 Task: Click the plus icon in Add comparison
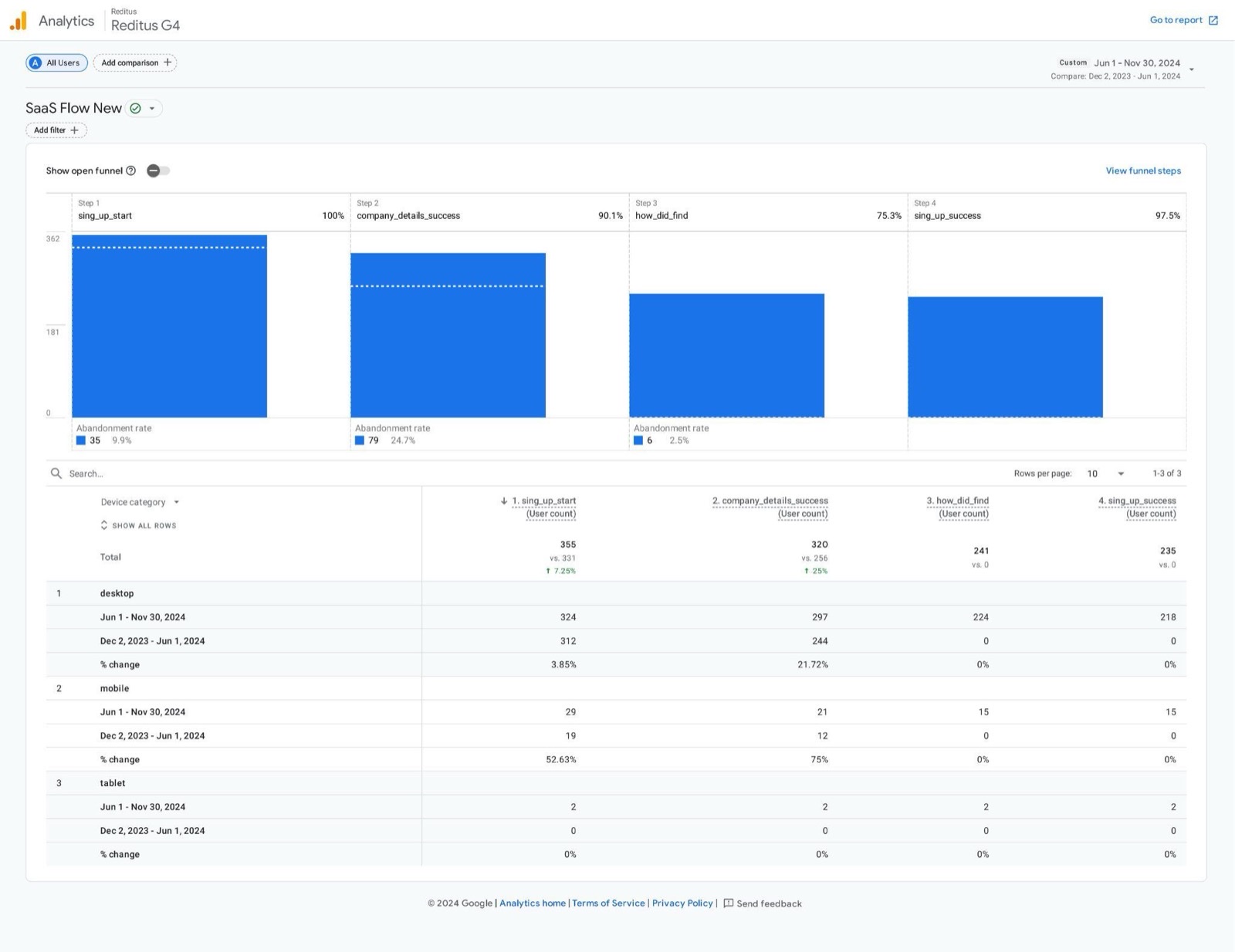click(167, 62)
